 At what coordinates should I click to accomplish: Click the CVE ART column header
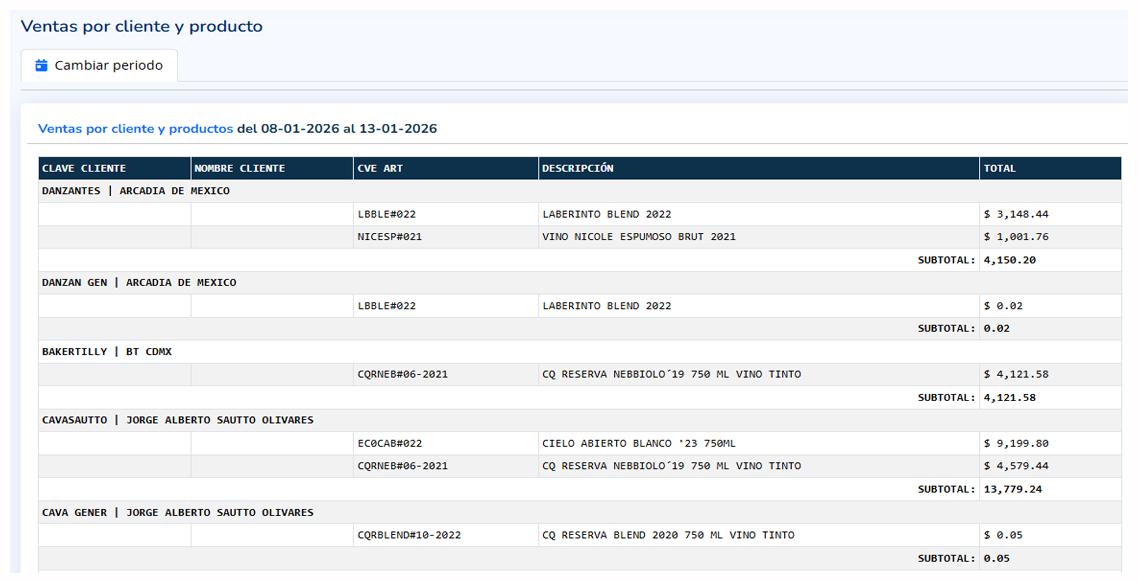380,168
